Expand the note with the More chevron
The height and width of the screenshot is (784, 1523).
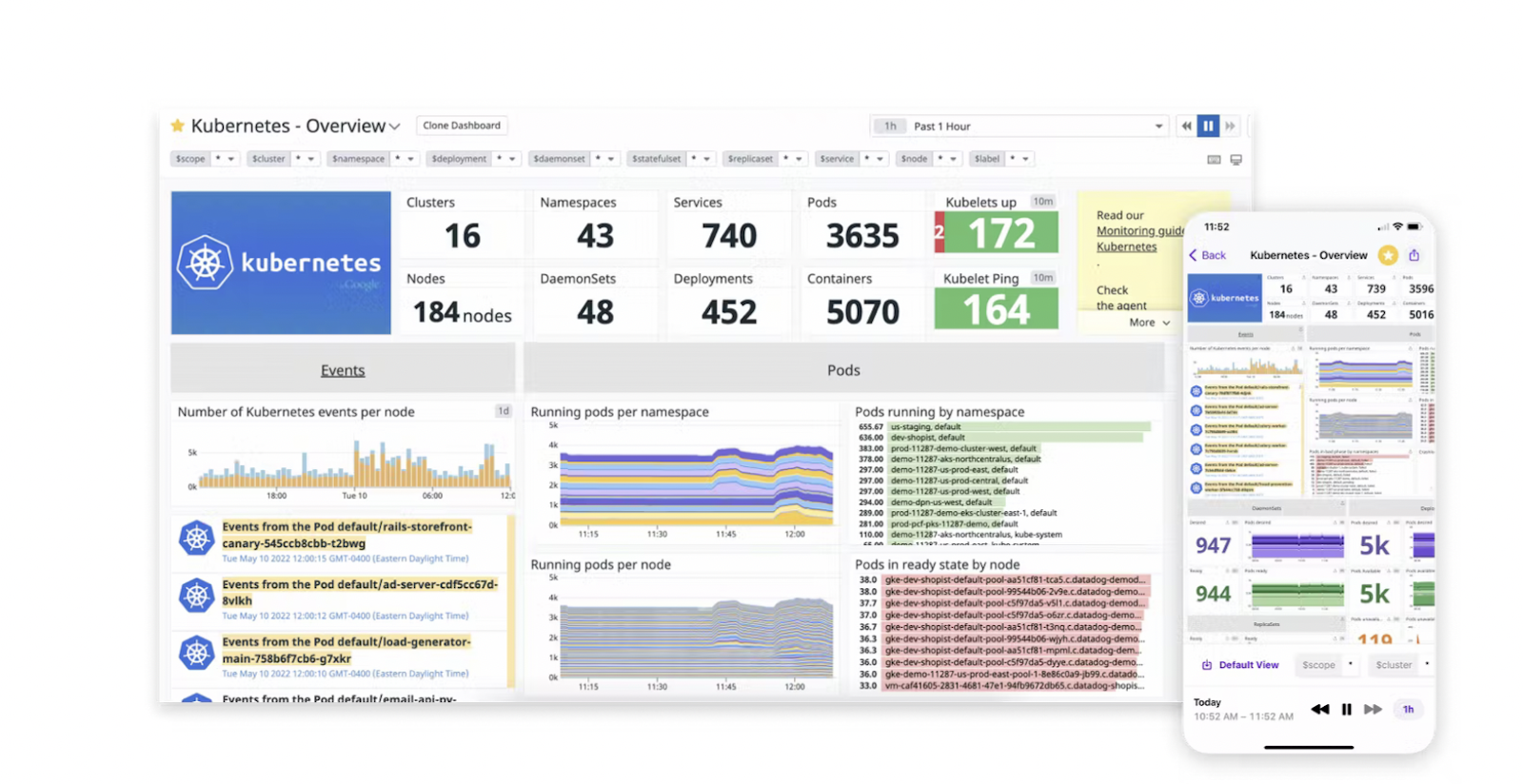tap(1150, 323)
